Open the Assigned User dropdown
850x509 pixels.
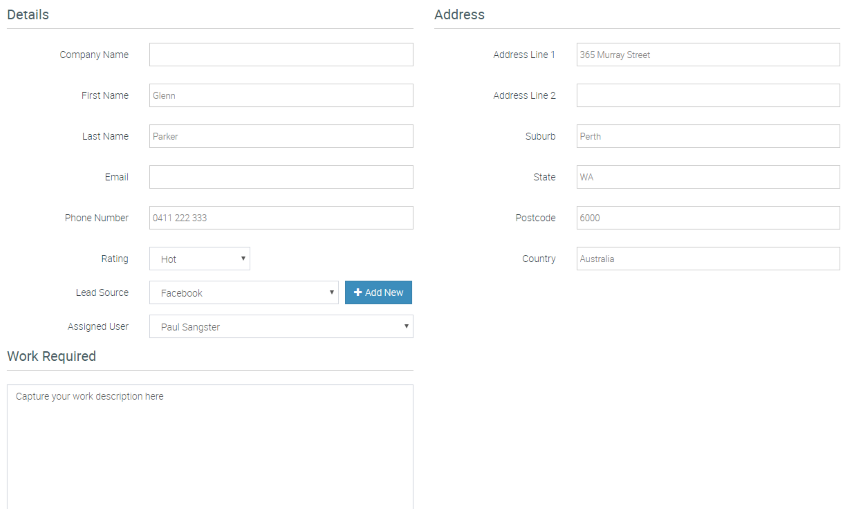pyautogui.click(x=281, y=326)
